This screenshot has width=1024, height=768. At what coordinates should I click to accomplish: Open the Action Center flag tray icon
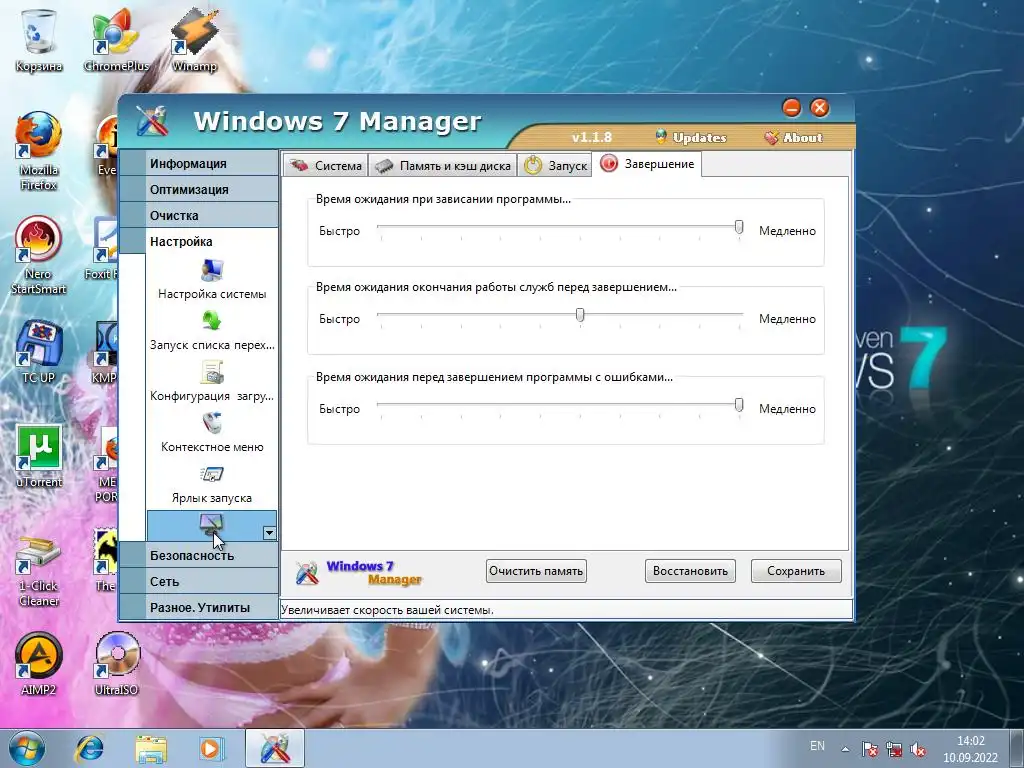pos(870,750)
